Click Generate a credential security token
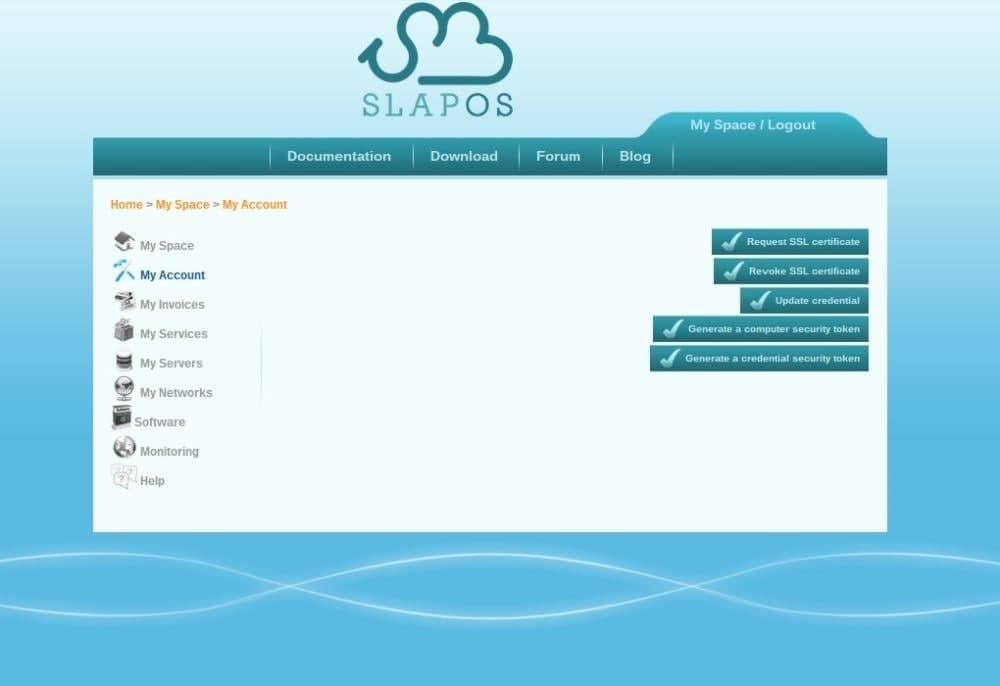 coord(759,358)
